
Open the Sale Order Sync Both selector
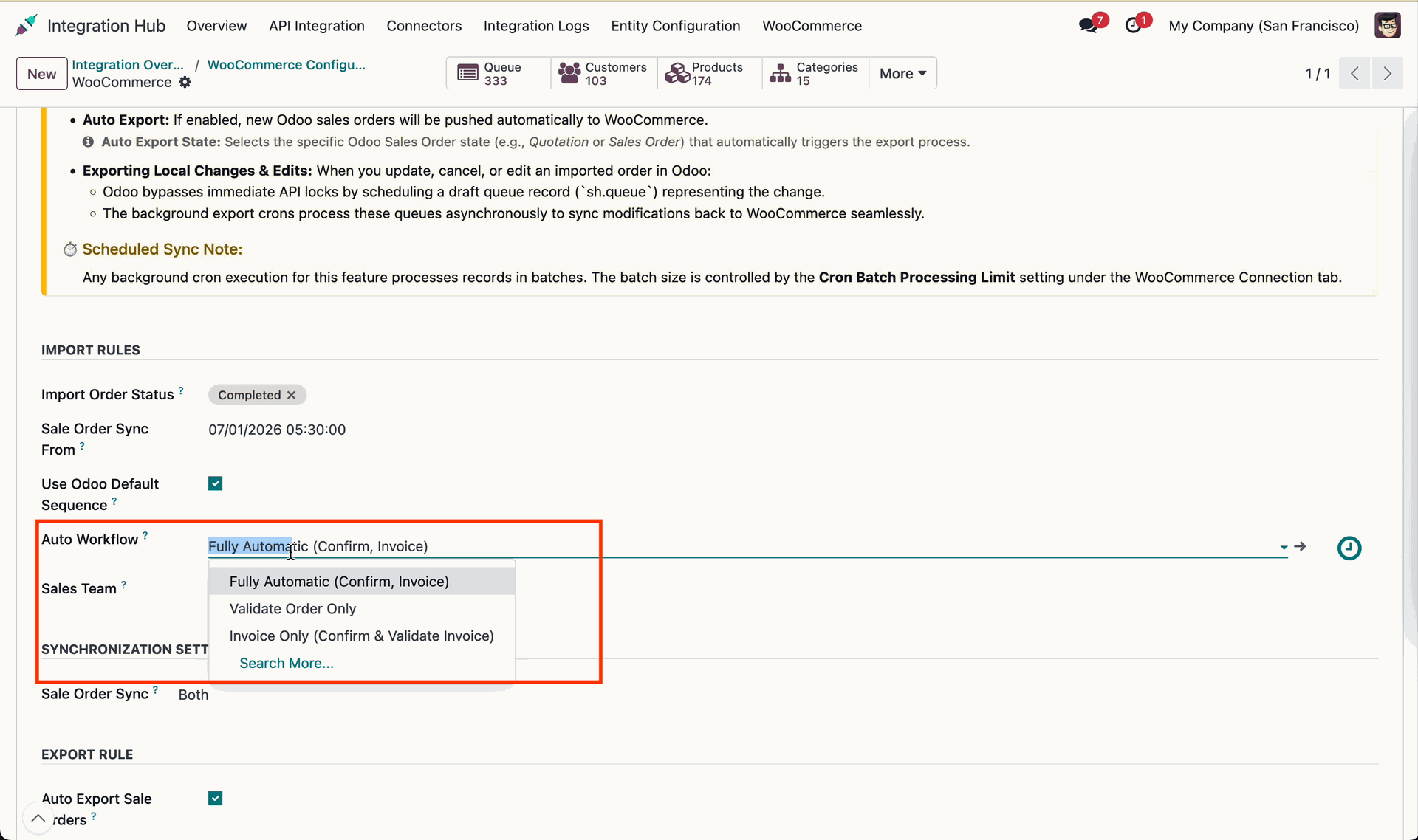(x=193, y=695)
